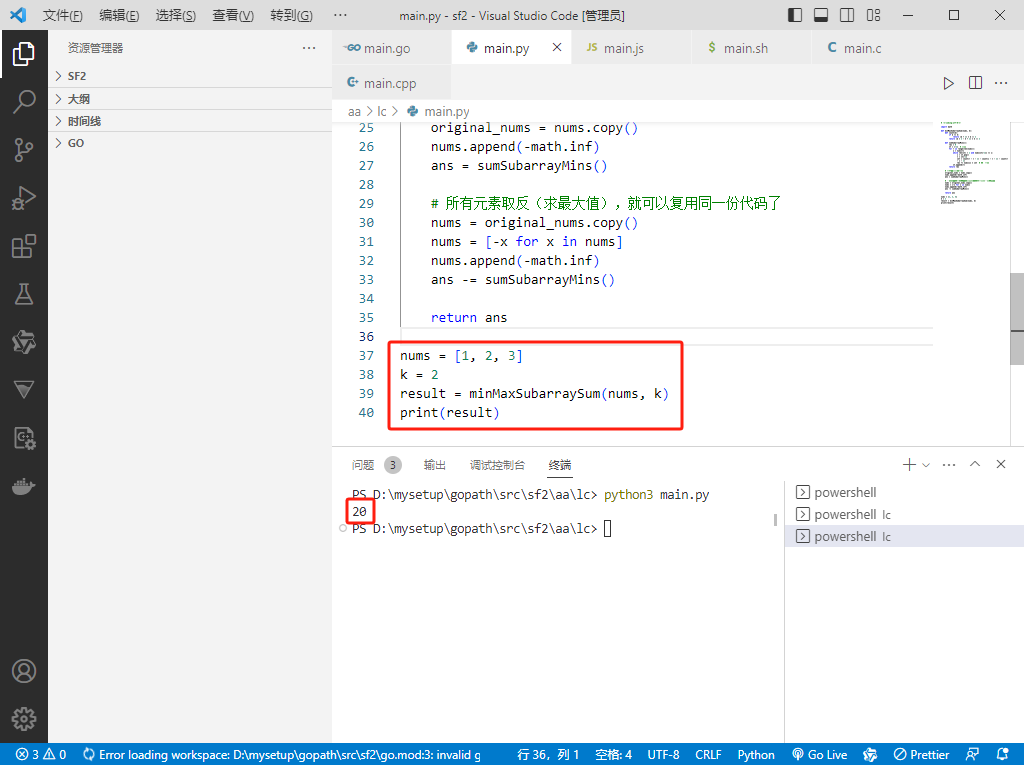Open the 调试控制台 debug console tab
The width and height of the screenshot is (1024, 765).
tap(497, 464)
